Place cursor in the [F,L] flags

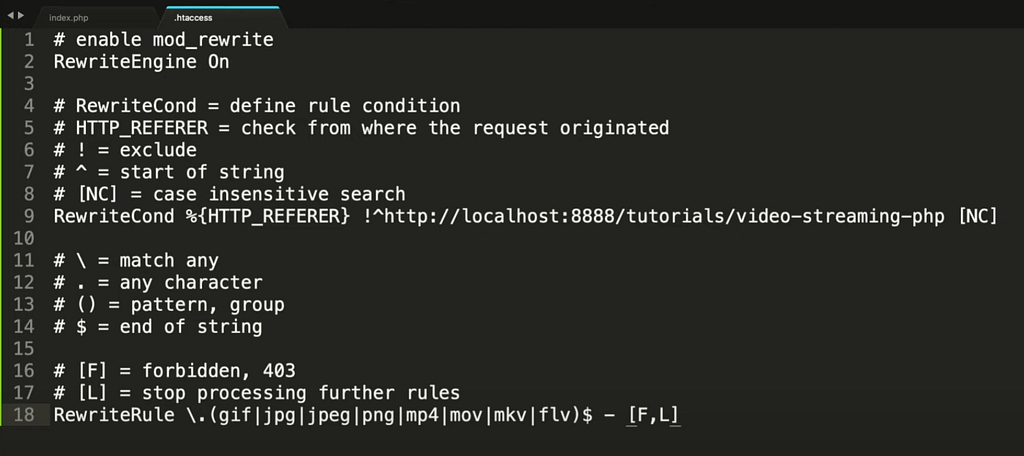coord(653,415)
